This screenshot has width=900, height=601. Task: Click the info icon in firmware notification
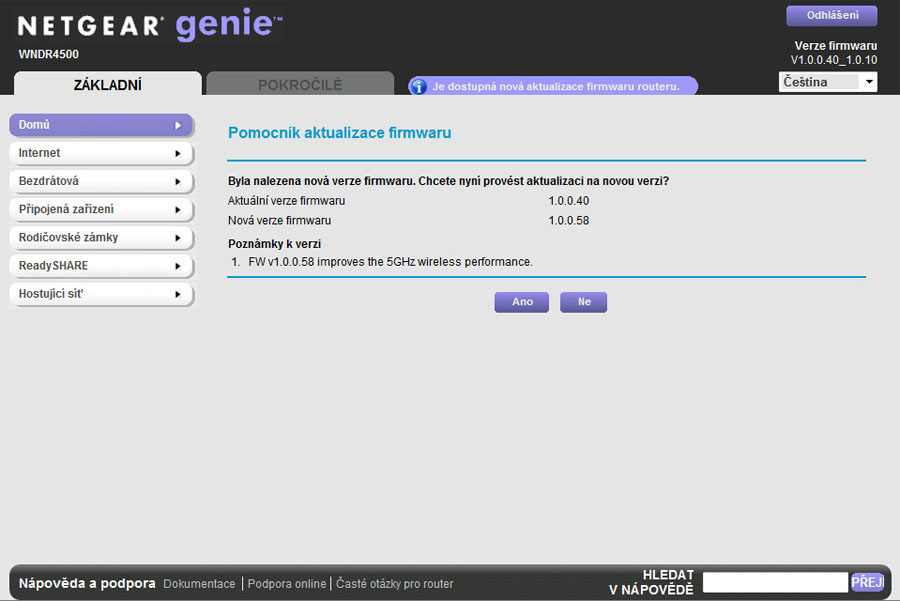click(418, 87)
